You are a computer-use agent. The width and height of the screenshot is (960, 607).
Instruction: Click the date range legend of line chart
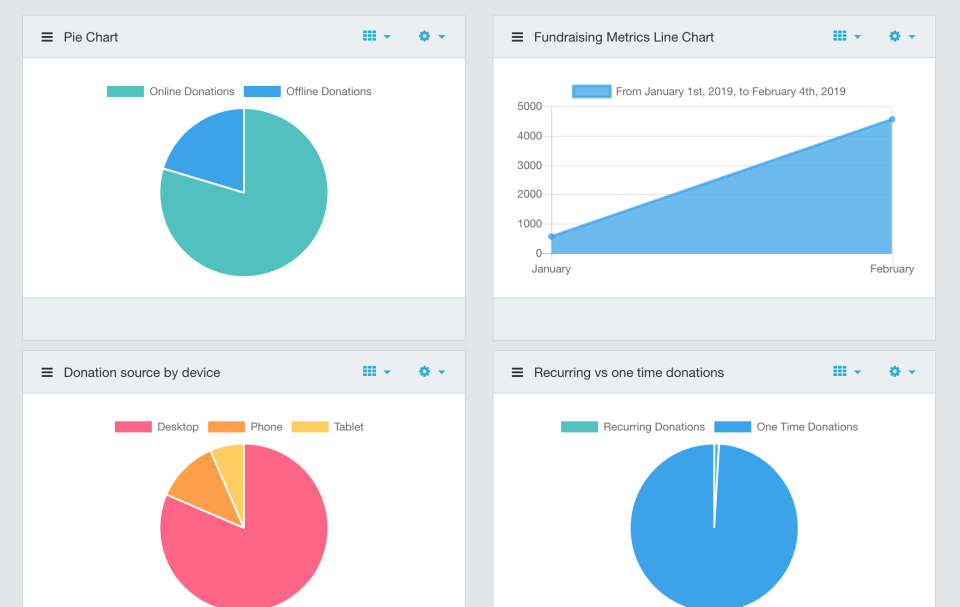point(709,91)
